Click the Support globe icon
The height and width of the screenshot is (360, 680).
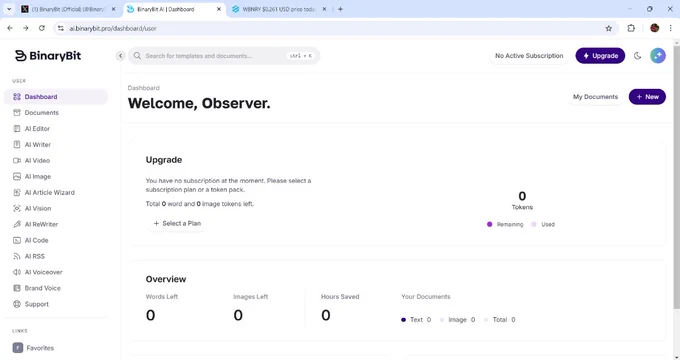(17, 304)
